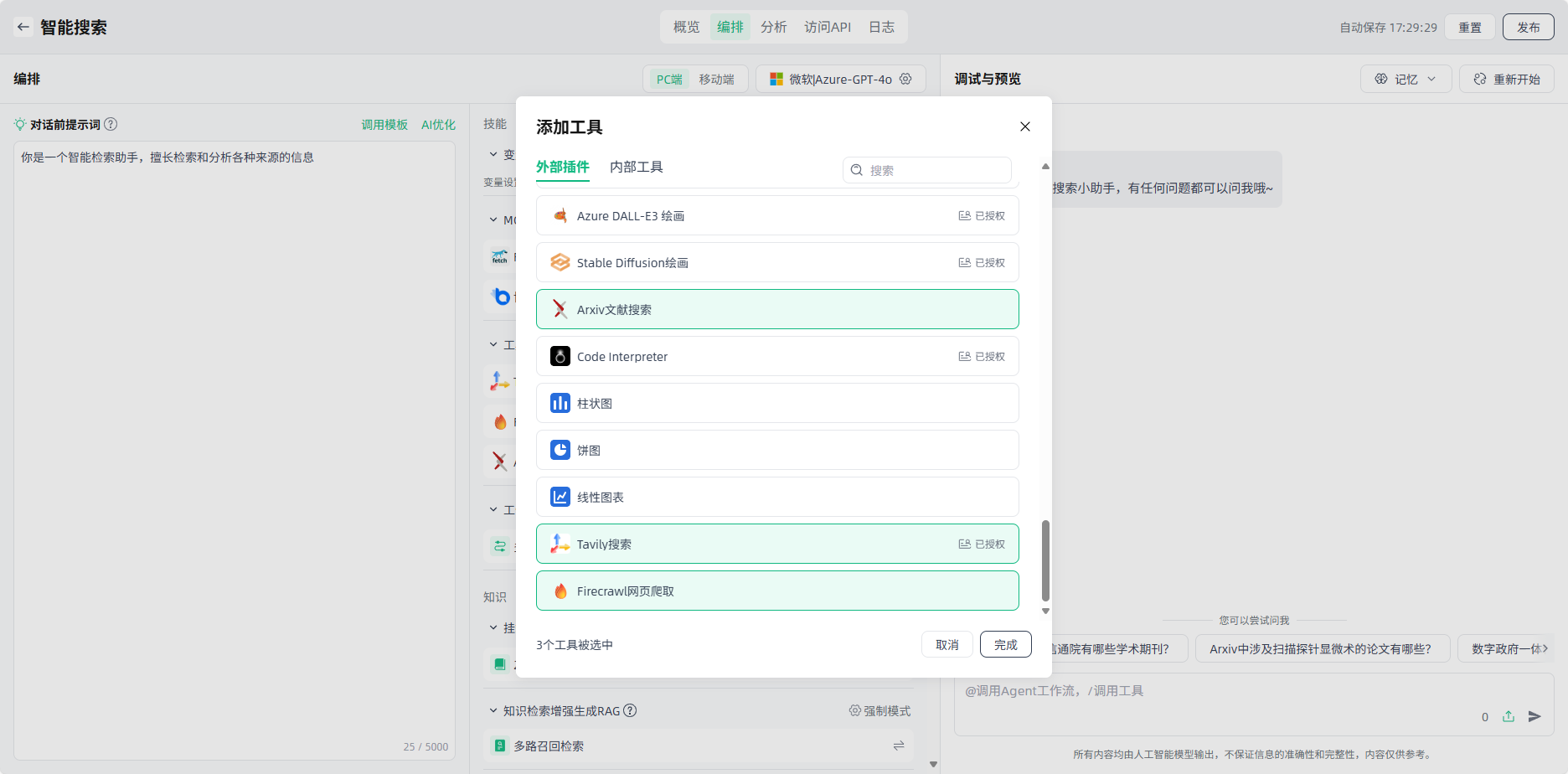
Task: Select the 线性图表 tool row
Action: (x=777, y=497)
